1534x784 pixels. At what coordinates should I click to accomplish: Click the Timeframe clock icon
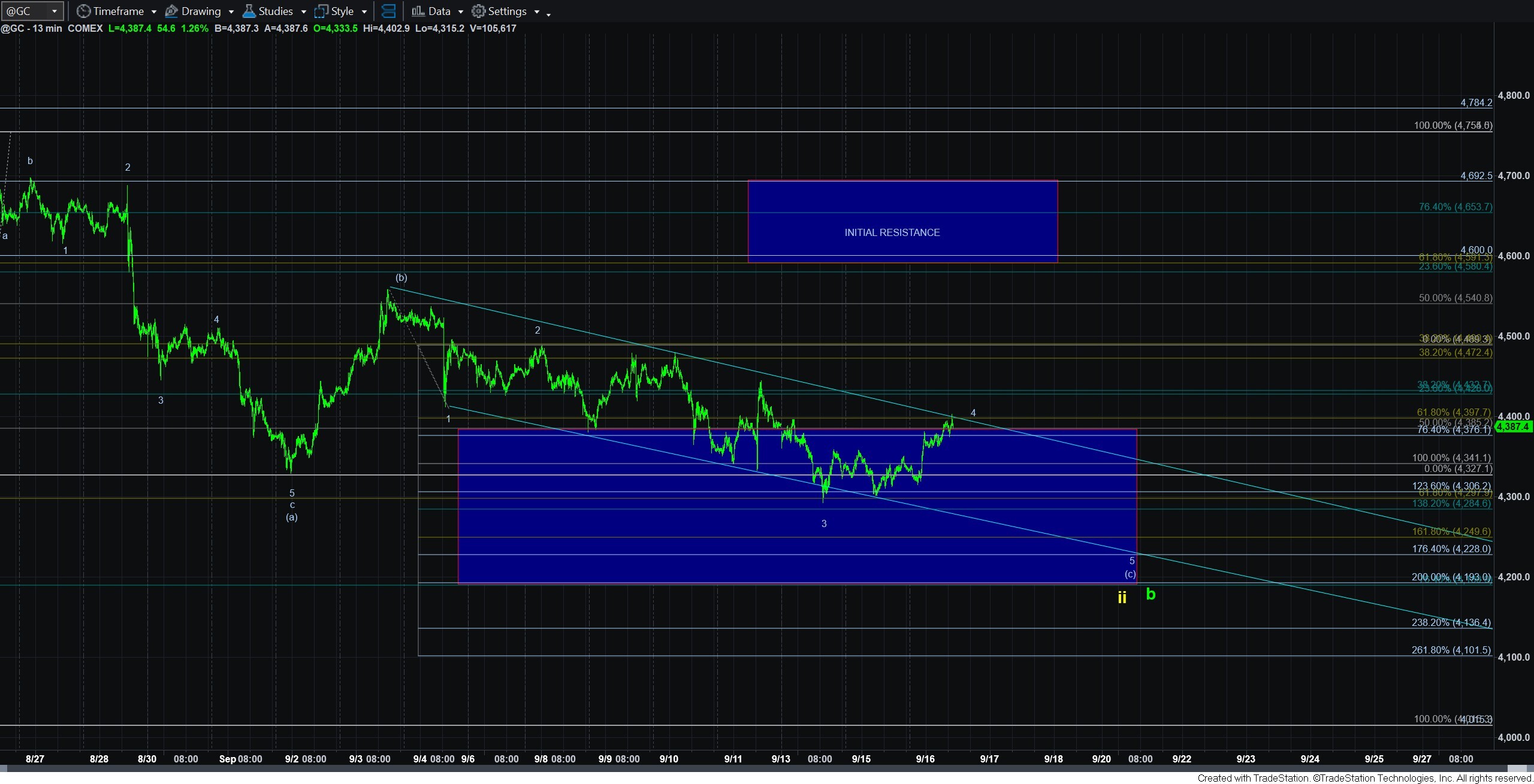(x=83, y=11)
